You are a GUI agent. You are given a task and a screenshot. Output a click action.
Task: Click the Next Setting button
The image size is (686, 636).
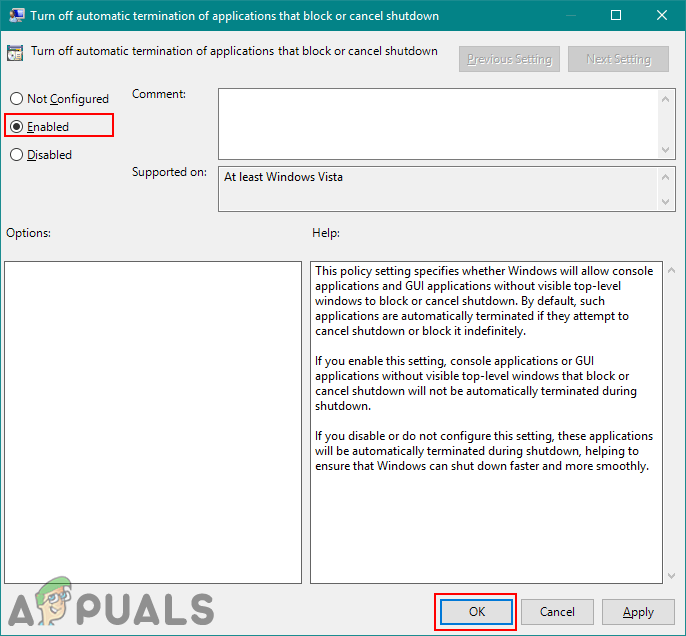pyautogui.click(x=618, y=59)
